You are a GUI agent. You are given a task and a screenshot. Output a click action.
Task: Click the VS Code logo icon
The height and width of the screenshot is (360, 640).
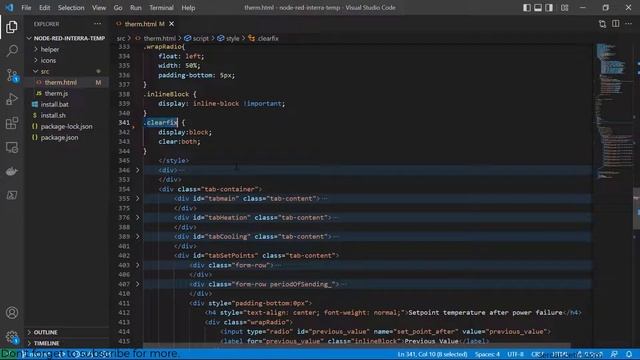click(x=9, y=7)
